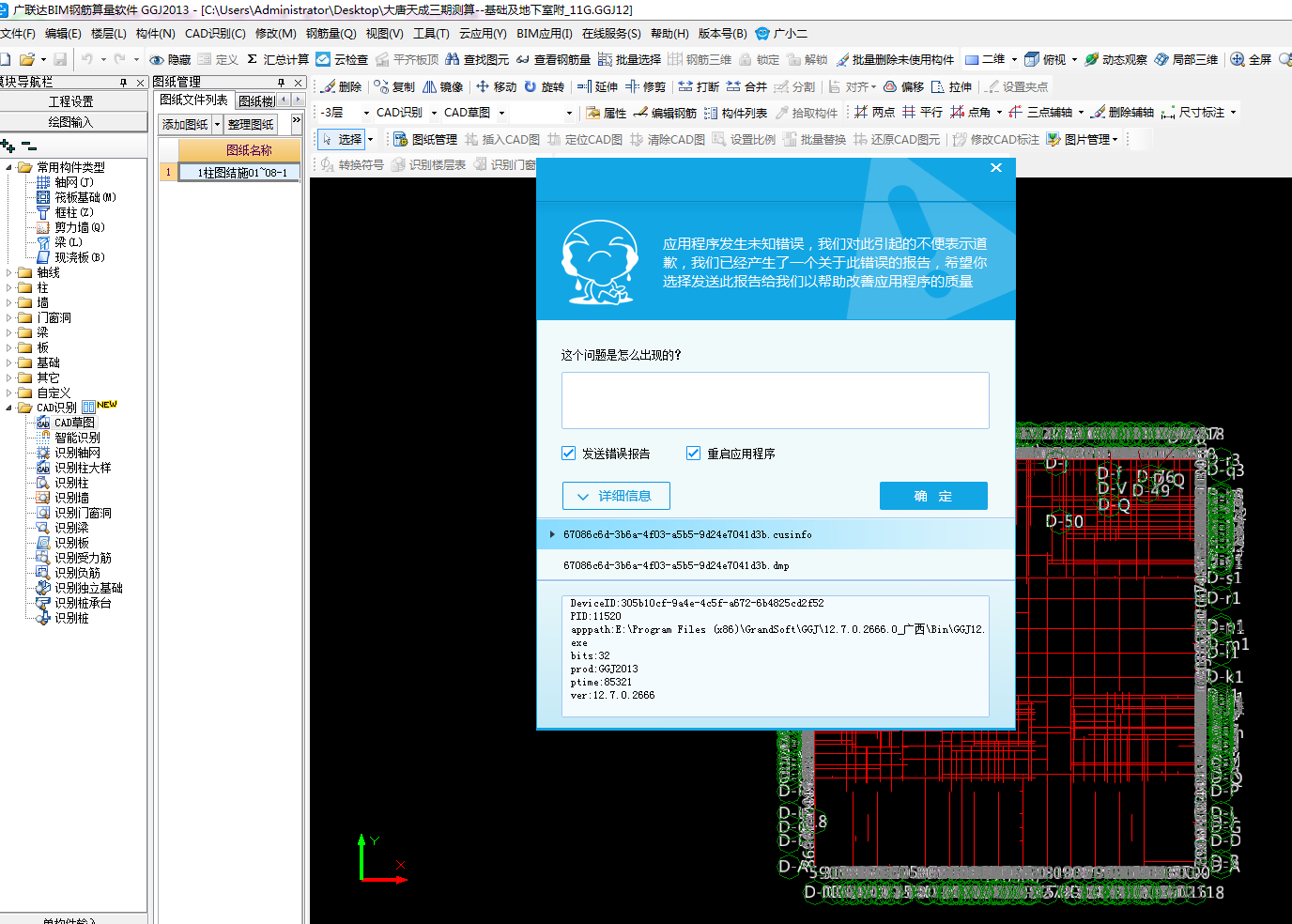This screenshot has height=924, width=1292.
Task: Open 图纸管理 toolbar button
Action: 425,139
